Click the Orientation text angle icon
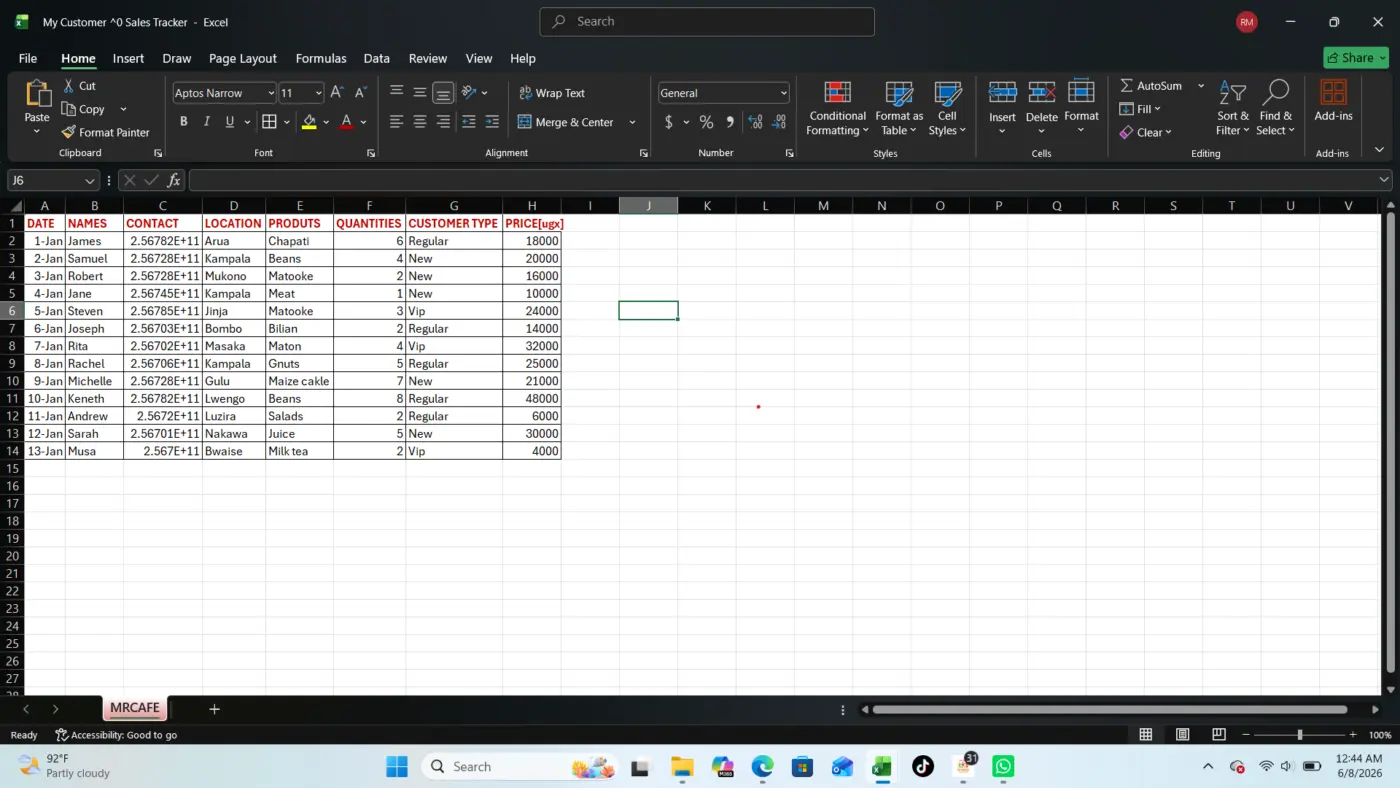1400x788 pixels. point(468,92)
